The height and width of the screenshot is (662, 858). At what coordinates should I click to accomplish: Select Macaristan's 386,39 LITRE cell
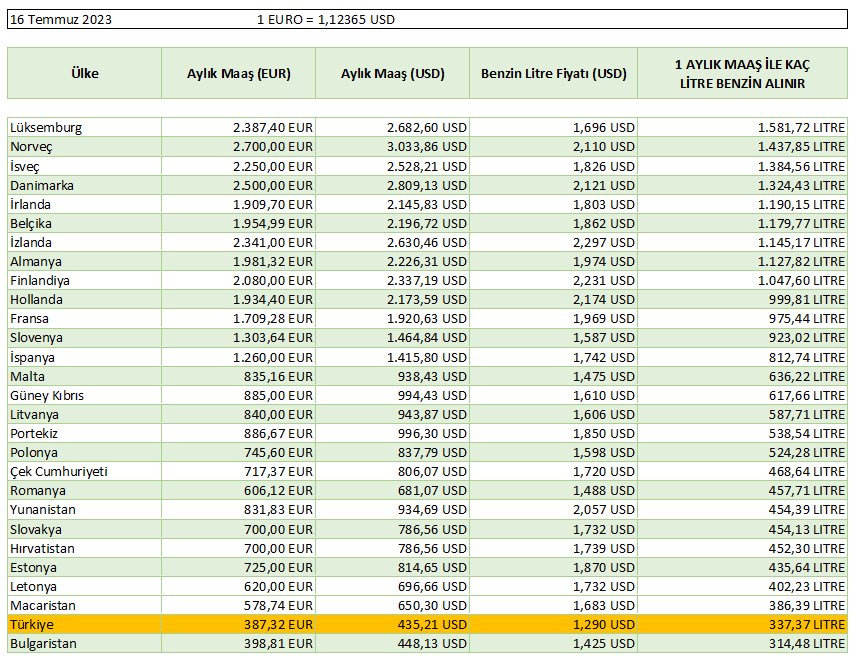point(743,606)
